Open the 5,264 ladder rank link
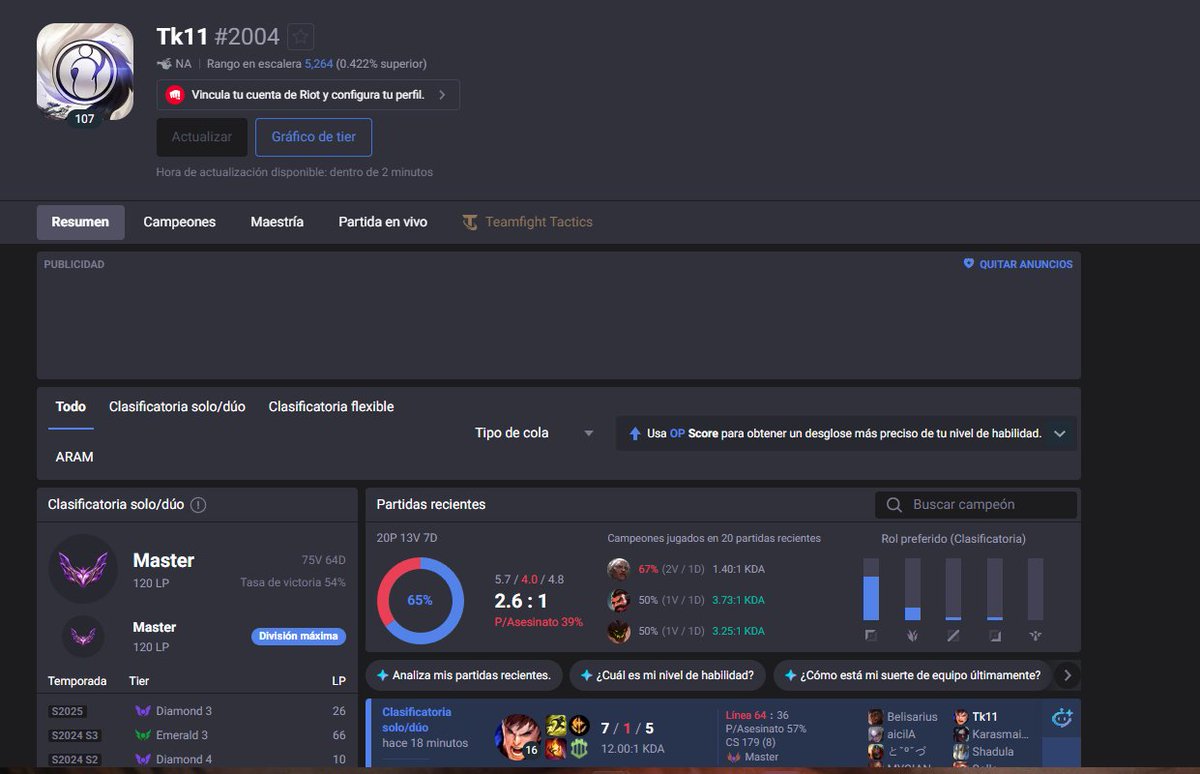Image resolution: width=1200 pixels, height=774 pixels. point(318,64)
